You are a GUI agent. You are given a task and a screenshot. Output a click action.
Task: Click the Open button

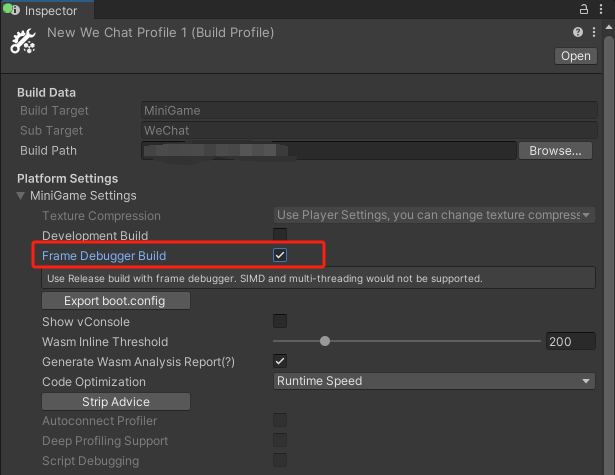coord(575,56)
